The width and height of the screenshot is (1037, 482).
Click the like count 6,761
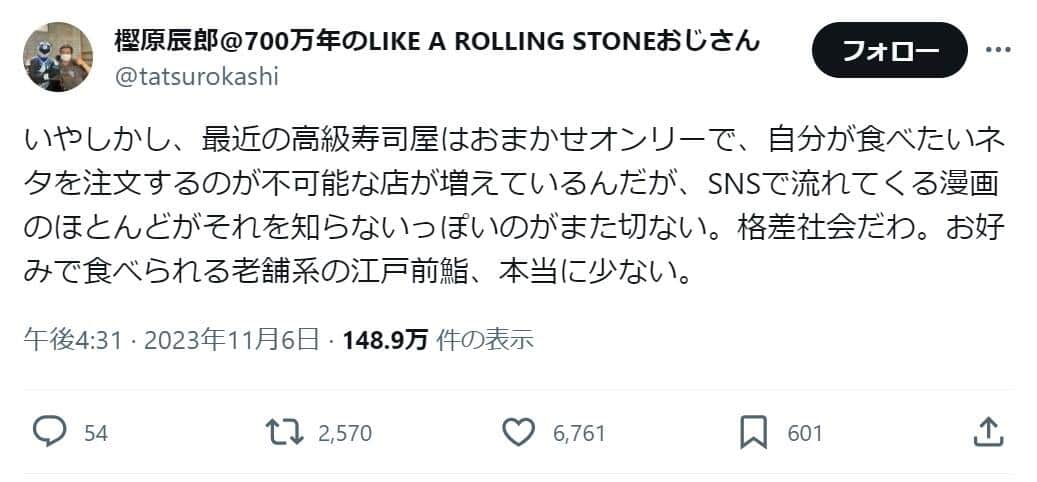click(x=579, y=433)
